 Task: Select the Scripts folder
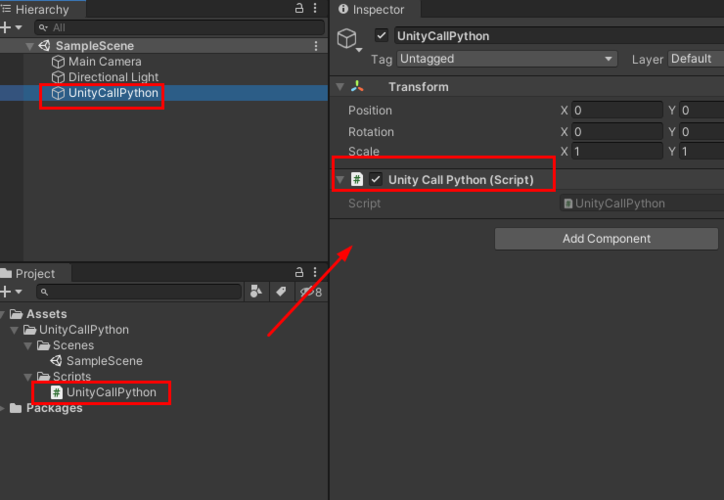72,376
